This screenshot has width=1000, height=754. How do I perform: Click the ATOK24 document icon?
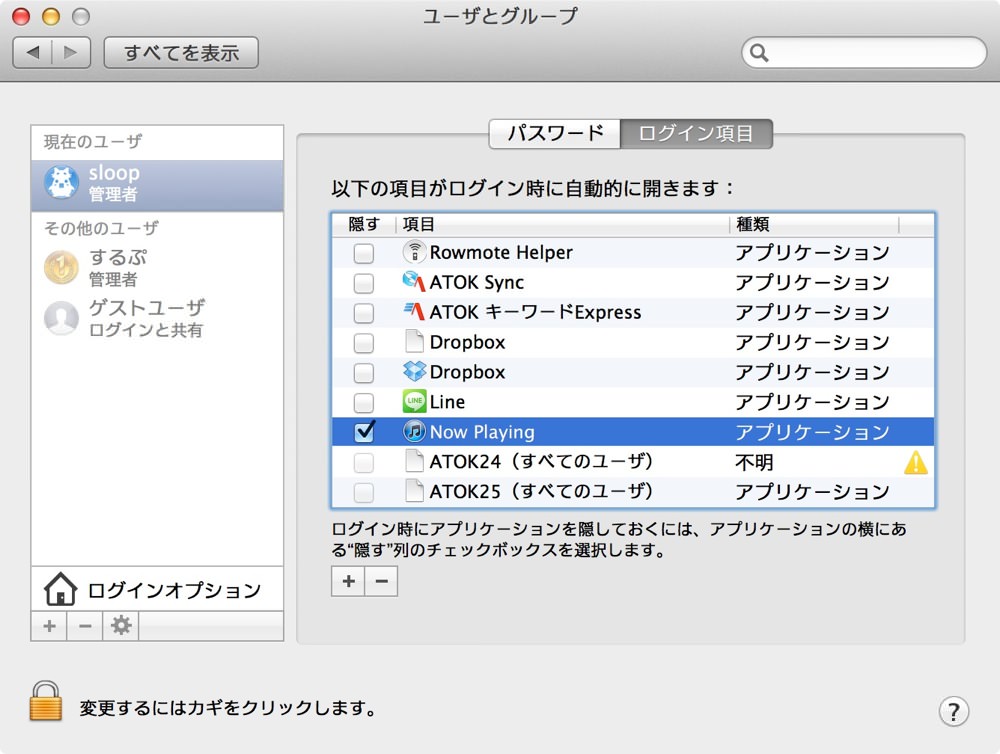coord(415,461)
